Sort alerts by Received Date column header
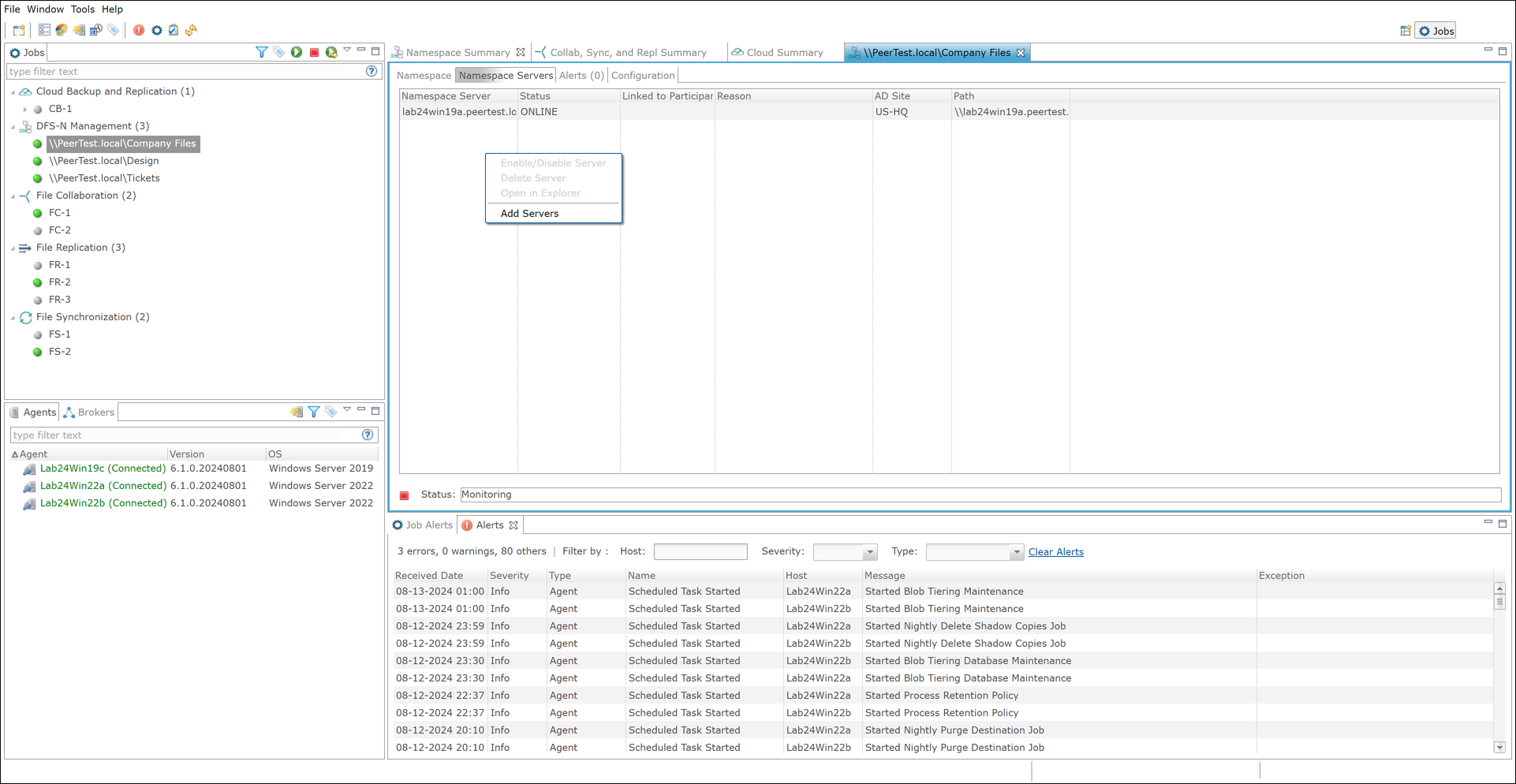 coord(429,576)
